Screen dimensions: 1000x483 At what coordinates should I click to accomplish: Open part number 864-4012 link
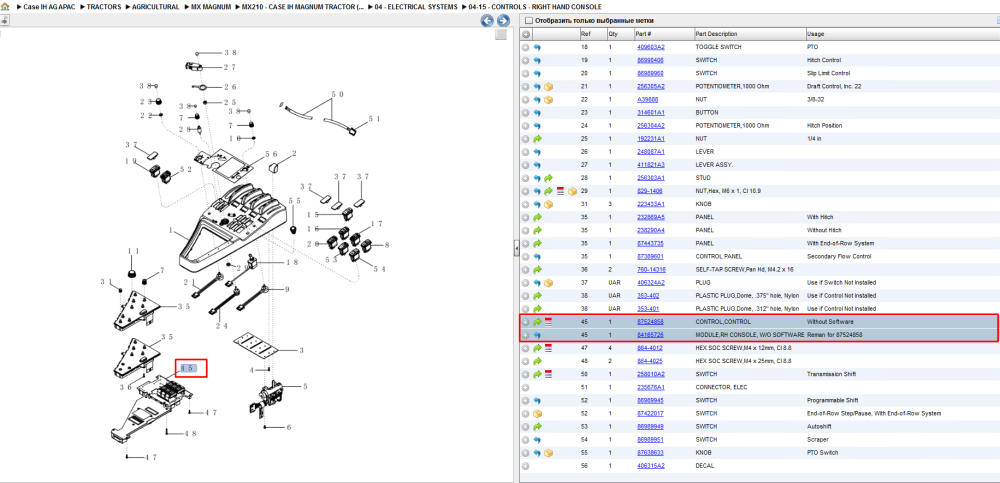(x=649, y=348)
